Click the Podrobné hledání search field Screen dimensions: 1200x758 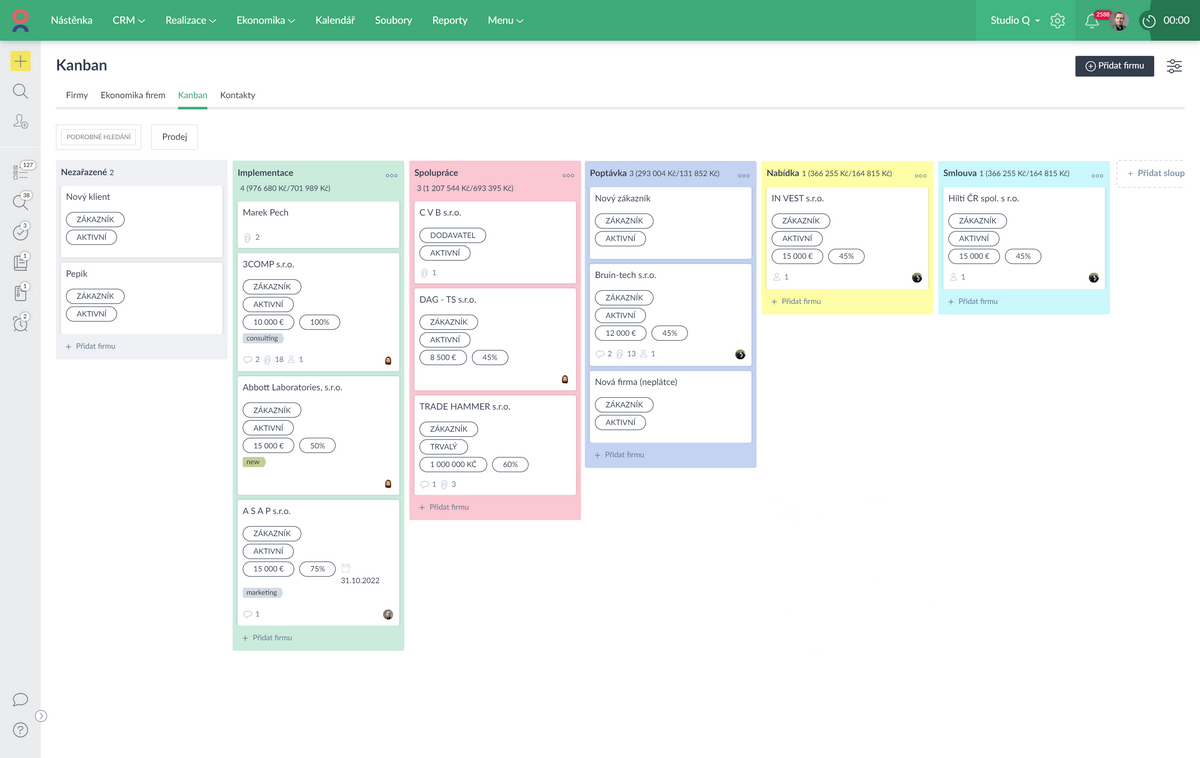pyautogui.click(x=98, y=137)
